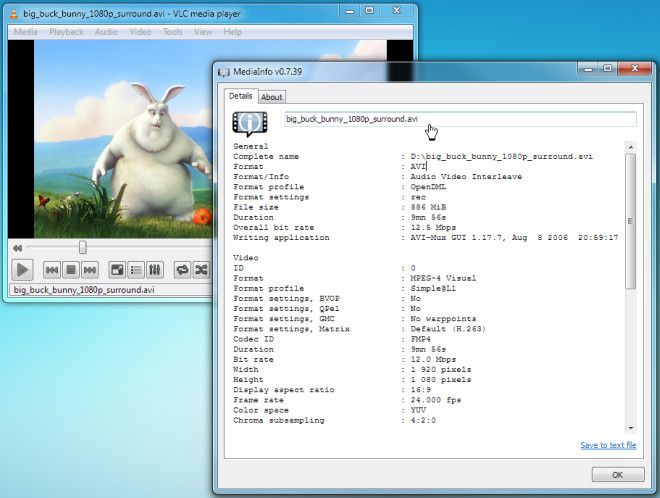
Task: Click the 'General' section heading
Action: click(250, 146)
